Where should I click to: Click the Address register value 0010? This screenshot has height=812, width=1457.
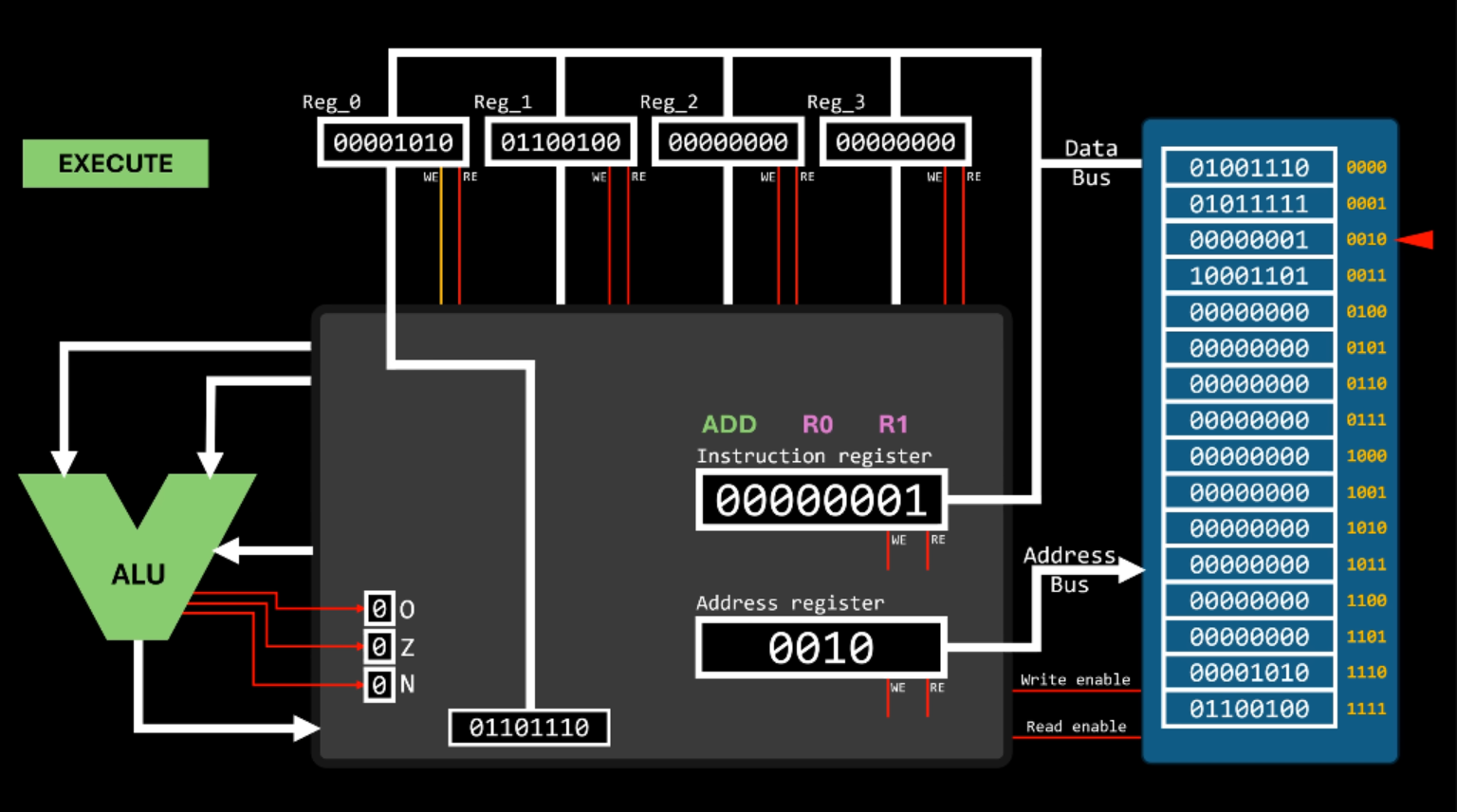[x=821, y=648]
